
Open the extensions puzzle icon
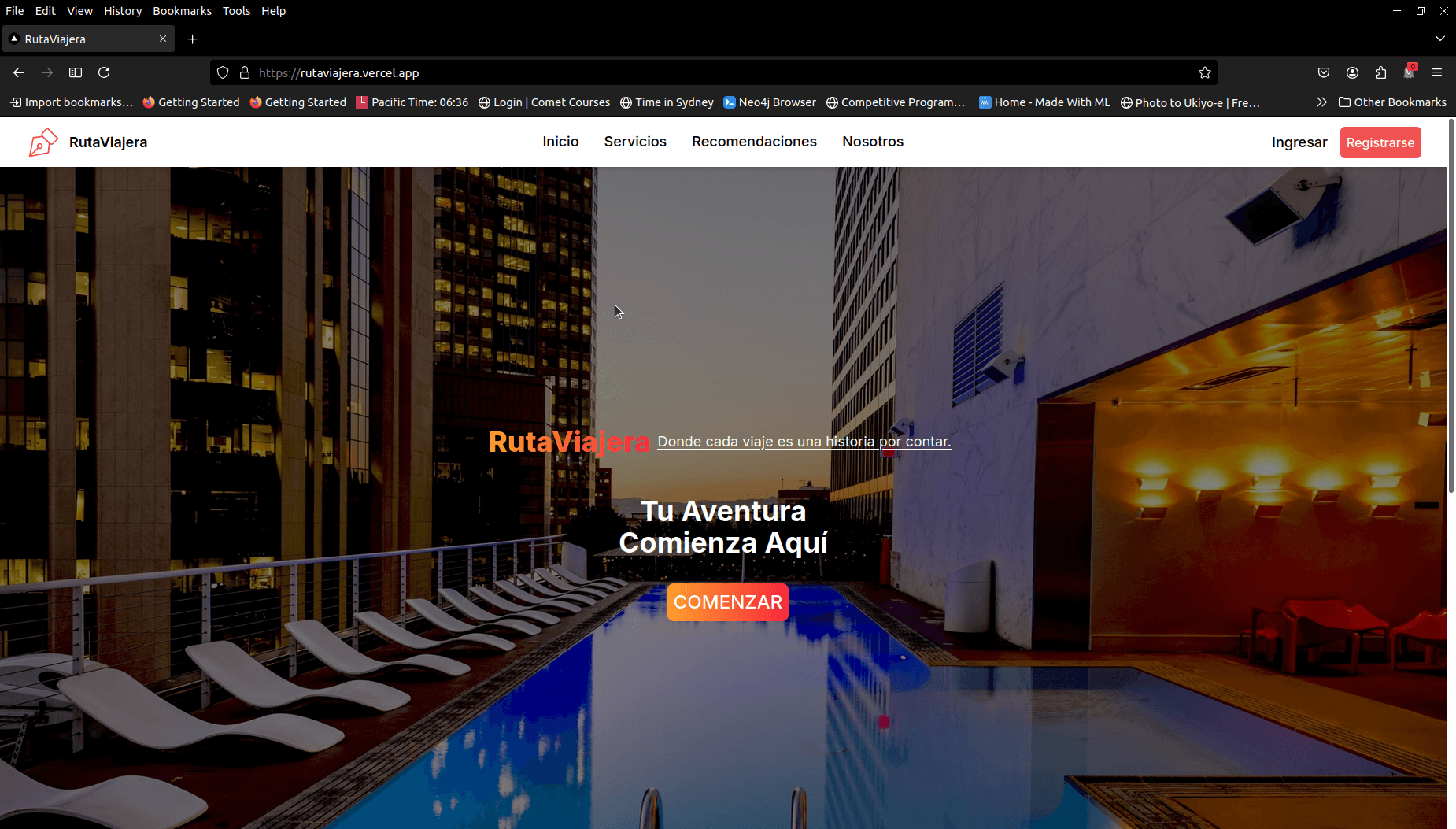coord(1380,72)
